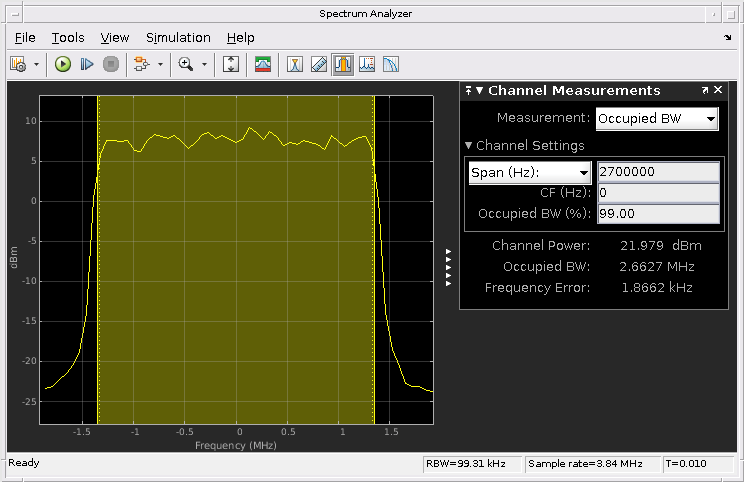Open the View menu
744x482 pixels.
[x=114, y=37]
